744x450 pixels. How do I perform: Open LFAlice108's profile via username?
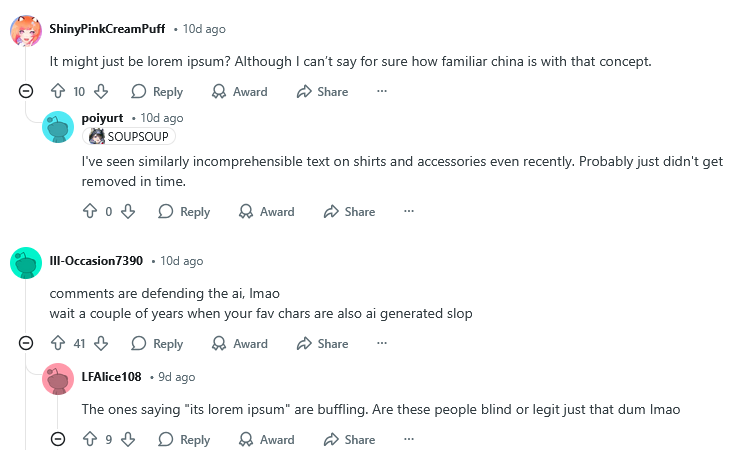[112, 377]
